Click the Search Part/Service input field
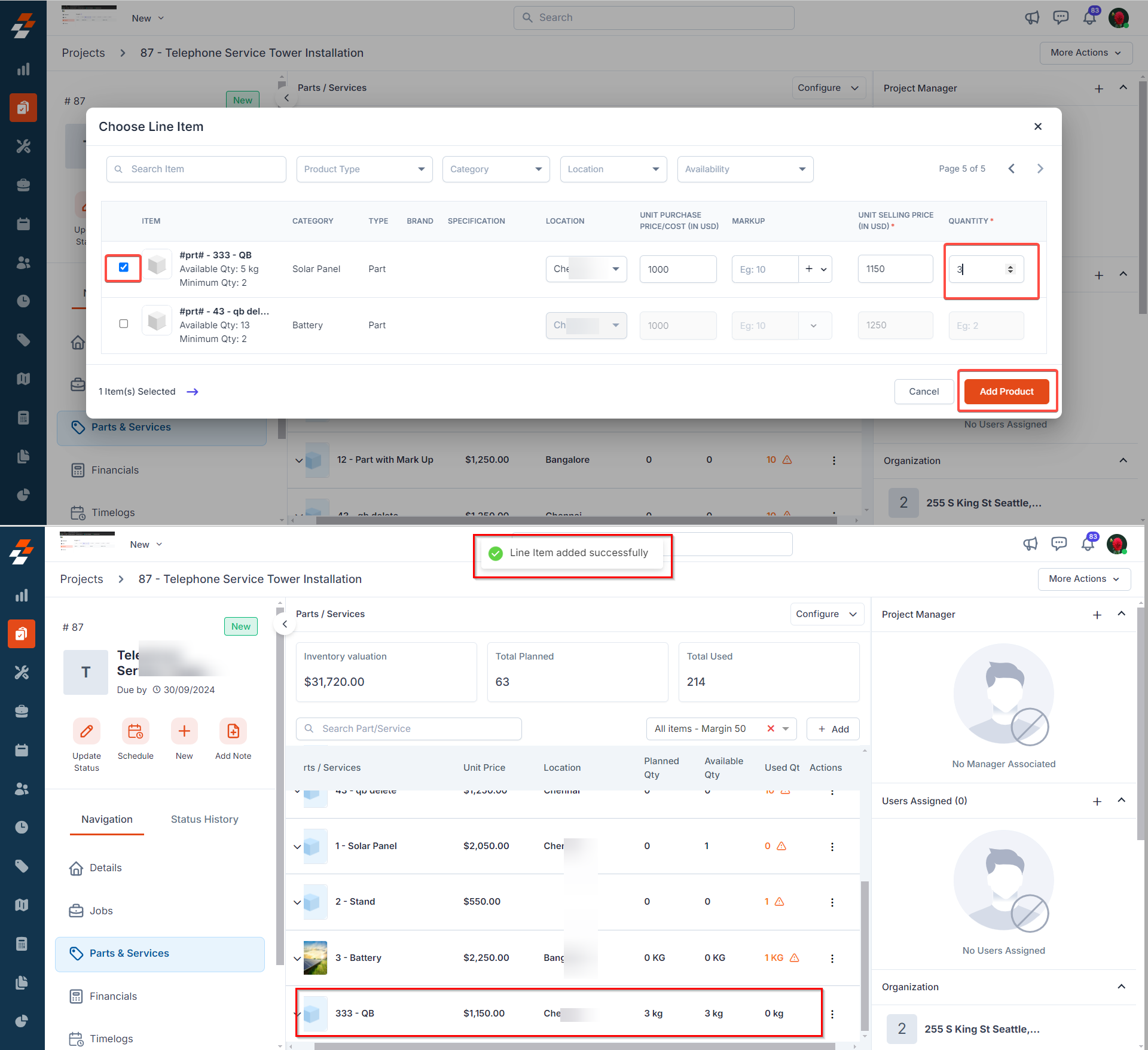Viewport: 1148px width, 1050px height. point(409,728)
